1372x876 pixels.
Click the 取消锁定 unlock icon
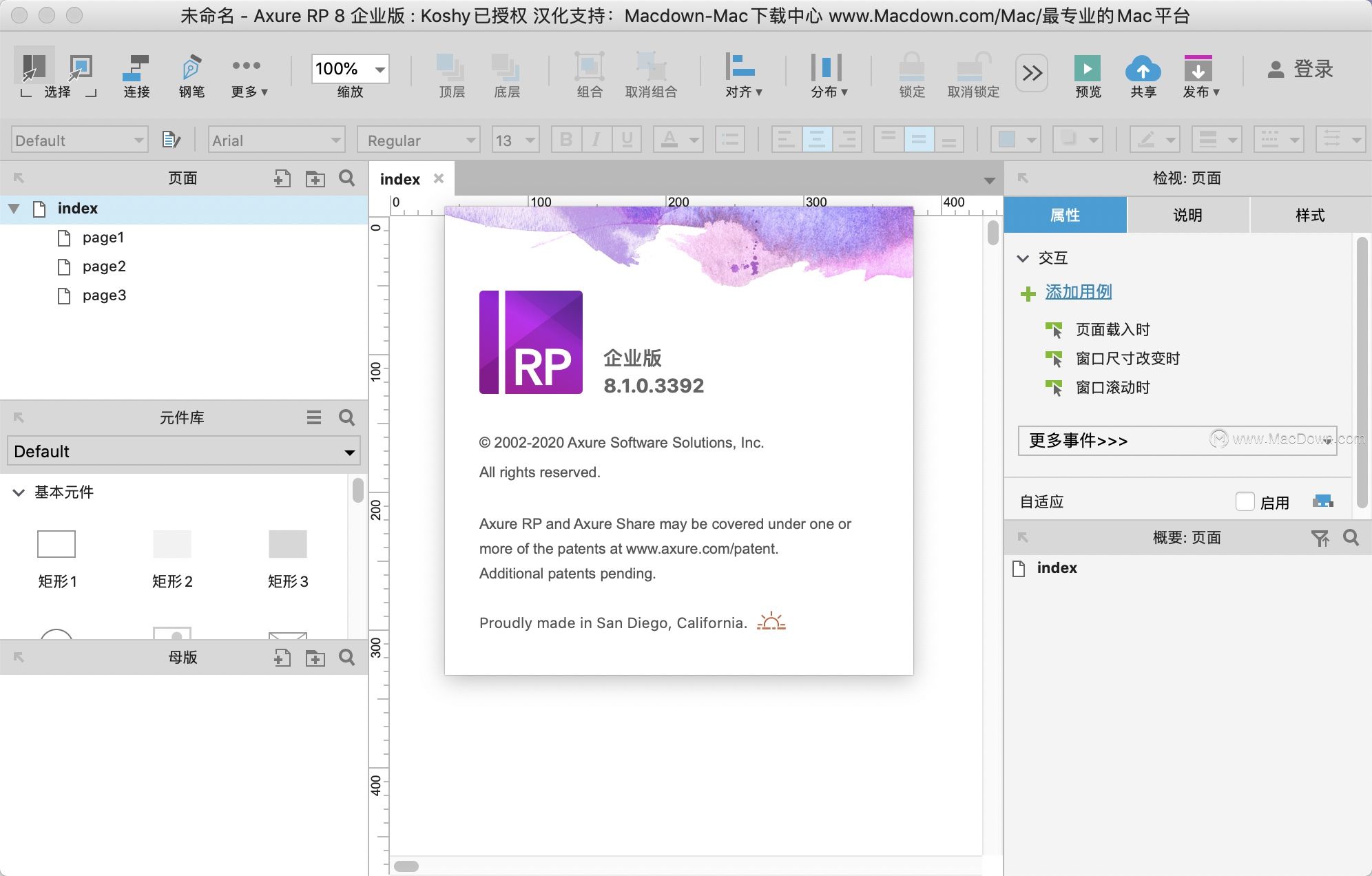(x=973, y=67)
